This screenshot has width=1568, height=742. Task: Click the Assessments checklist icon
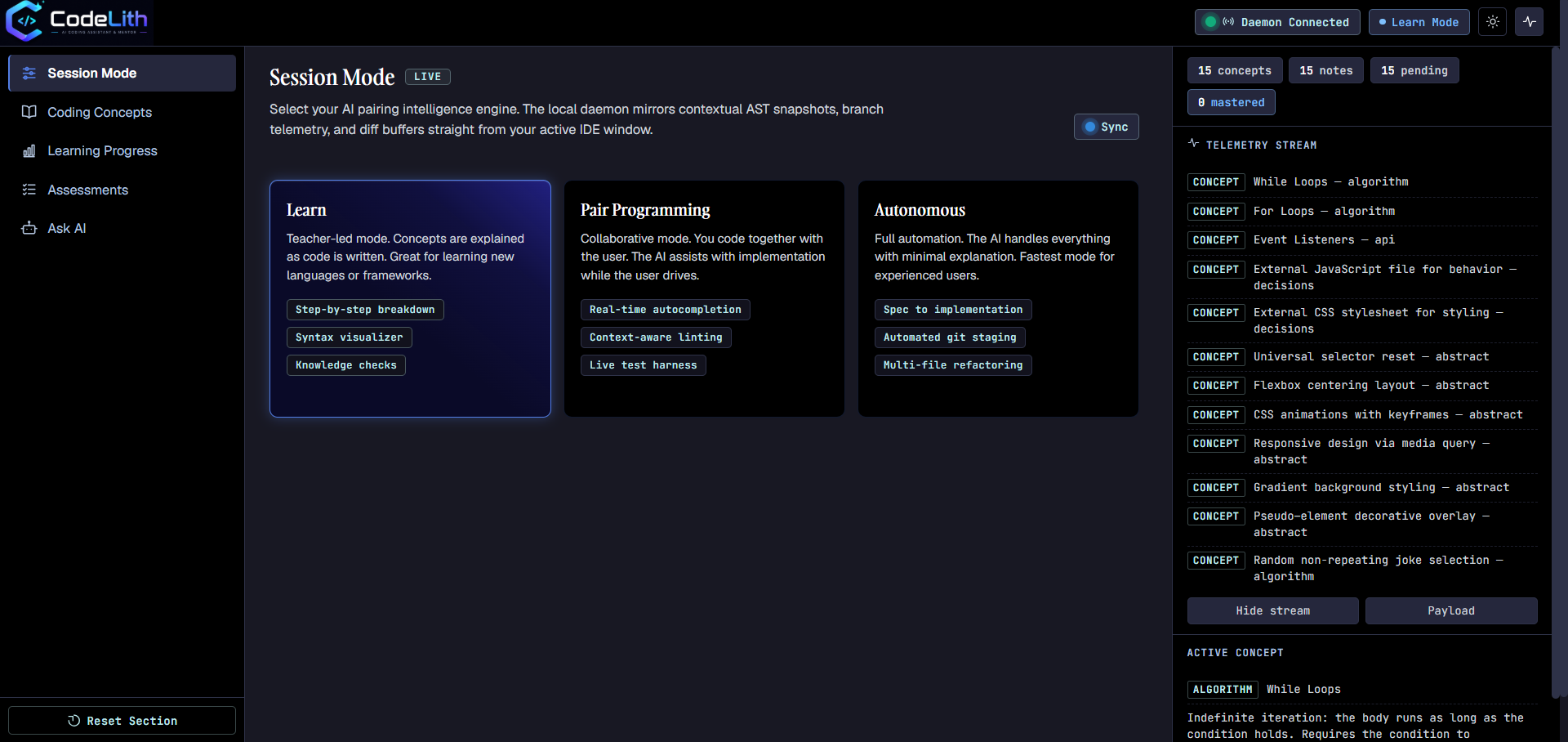29,190
